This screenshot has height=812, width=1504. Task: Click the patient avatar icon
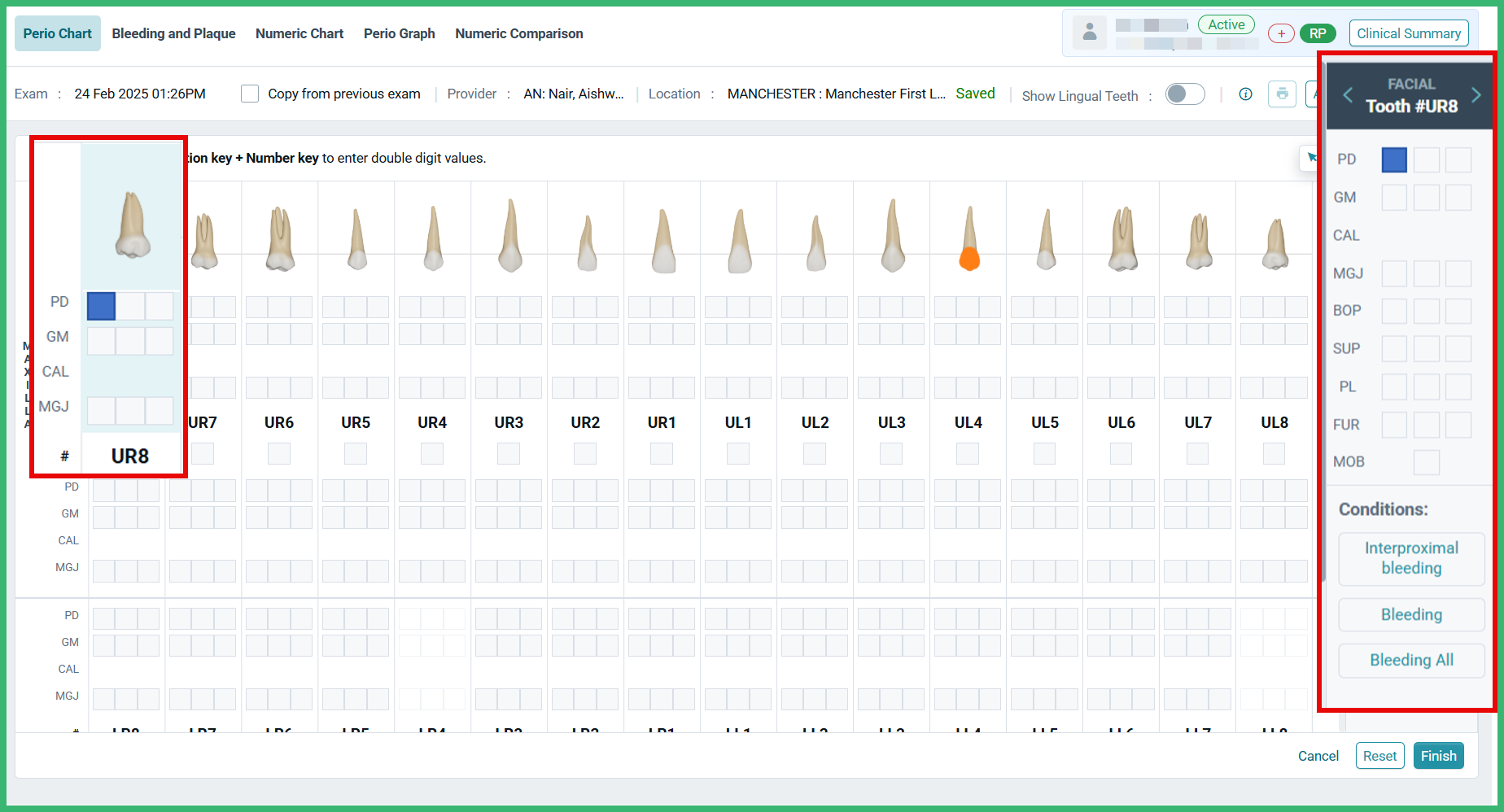click(x=1090, y=33)
